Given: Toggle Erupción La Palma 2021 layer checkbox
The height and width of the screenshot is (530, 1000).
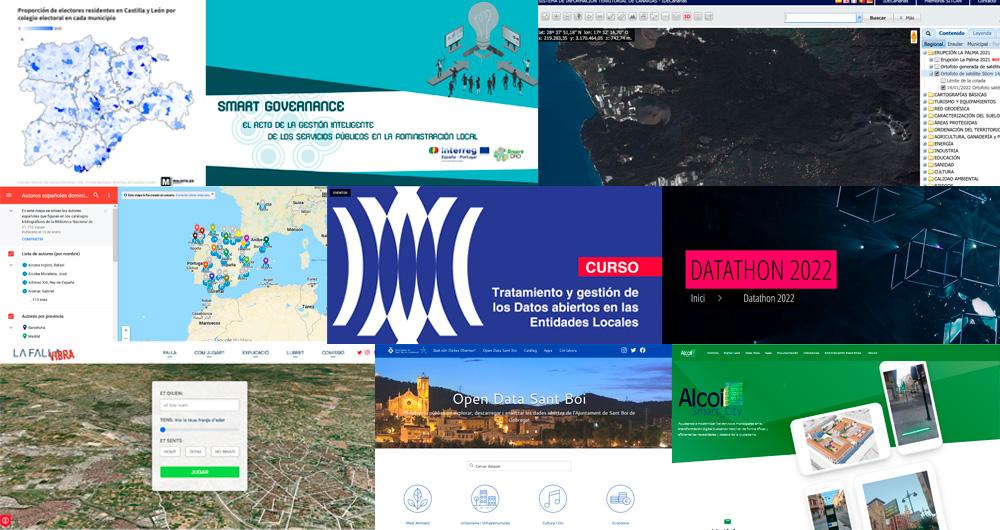Looking at the screenshot, I should pyautogui.click(x=937, y=60).
